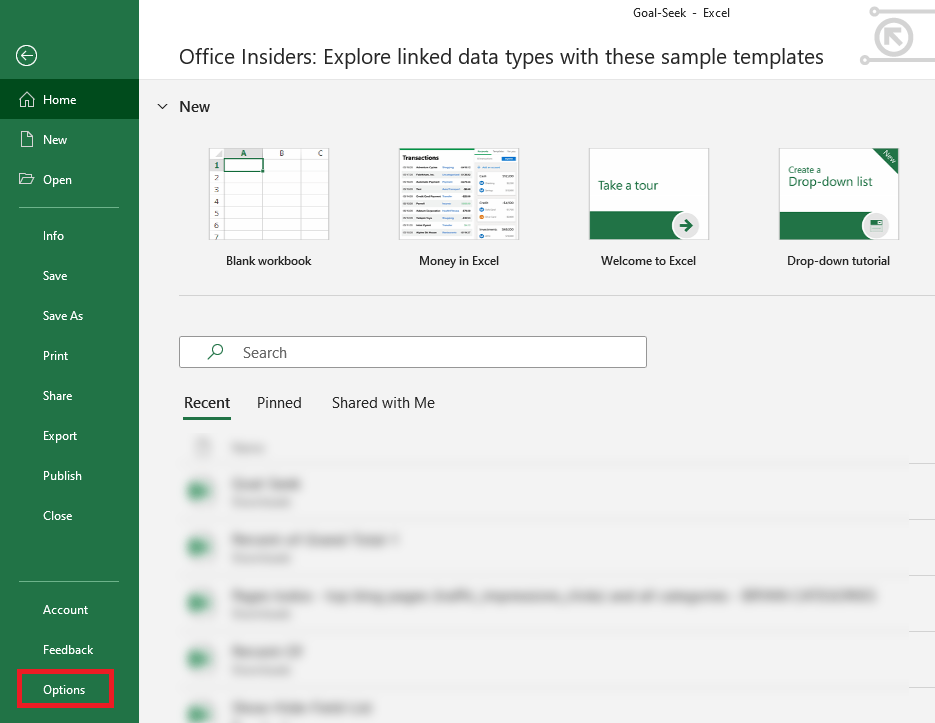Open the Share page

(69, 396)
